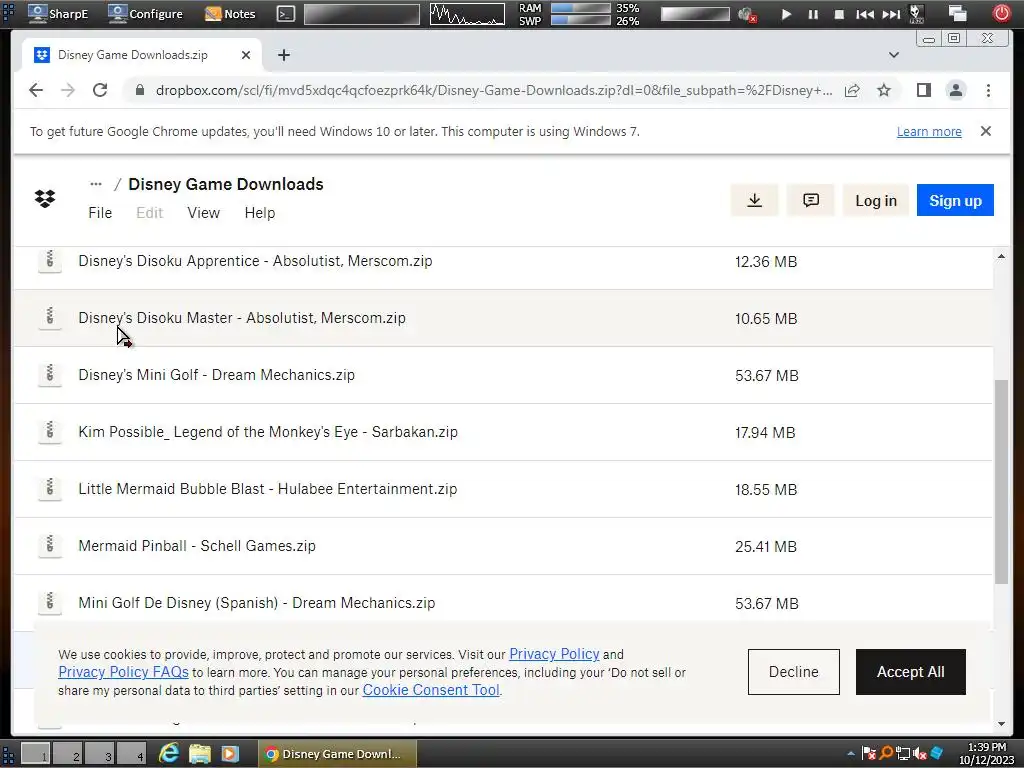Viewport: 1024px width, 768px height.
Task: Click the share page icon in address bar
Action: [852, 90]
